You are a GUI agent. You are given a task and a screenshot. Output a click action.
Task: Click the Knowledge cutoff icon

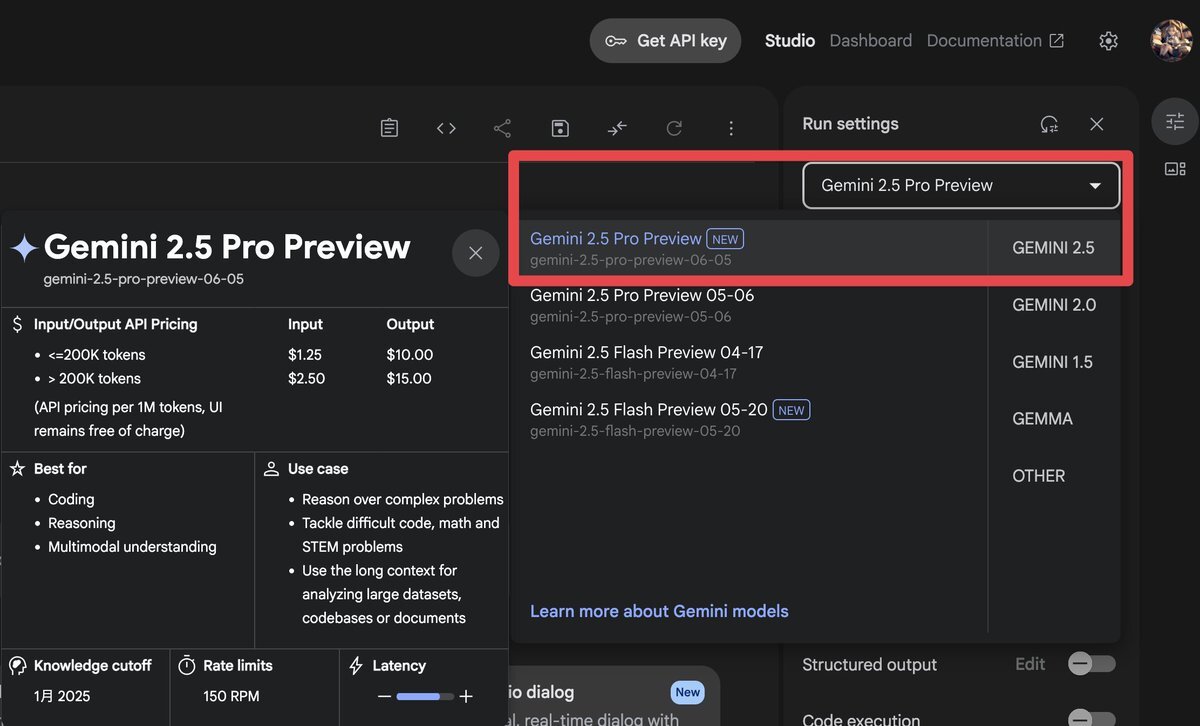(x=17, y=665)
